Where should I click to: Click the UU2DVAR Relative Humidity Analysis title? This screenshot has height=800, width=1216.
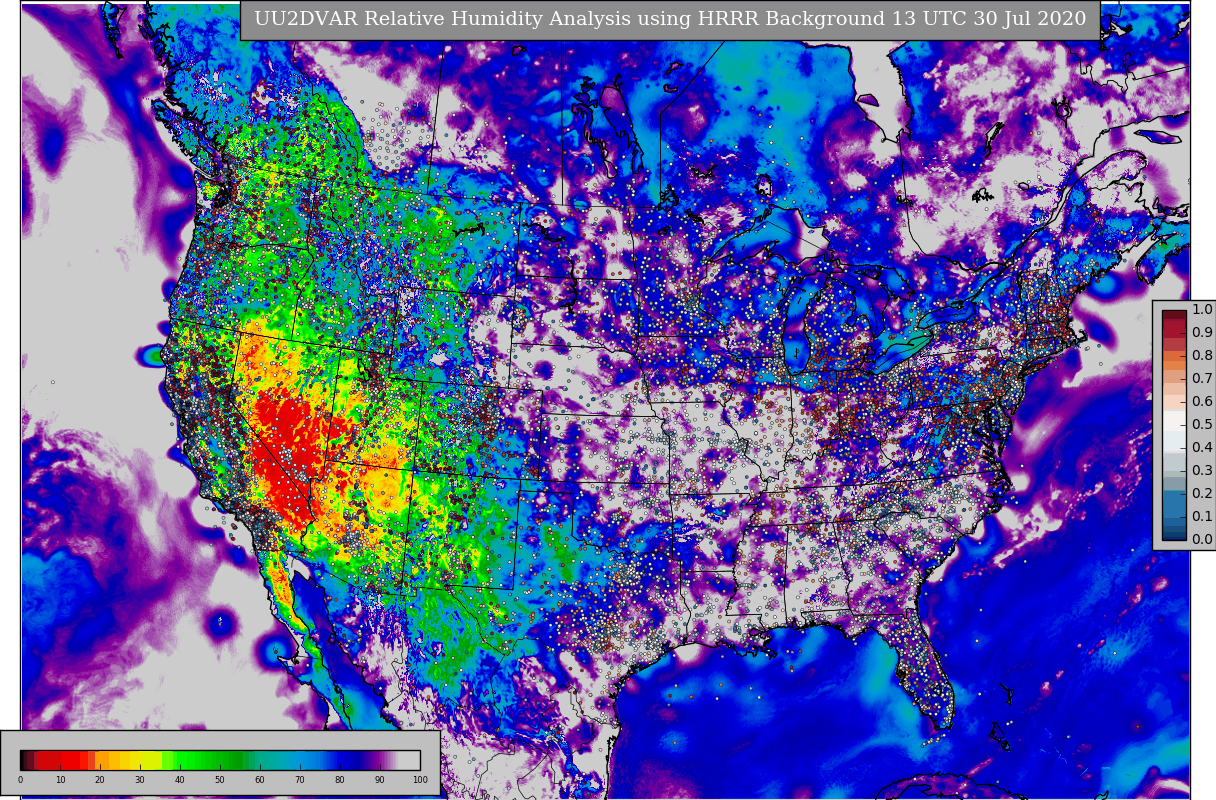(670, 19)
